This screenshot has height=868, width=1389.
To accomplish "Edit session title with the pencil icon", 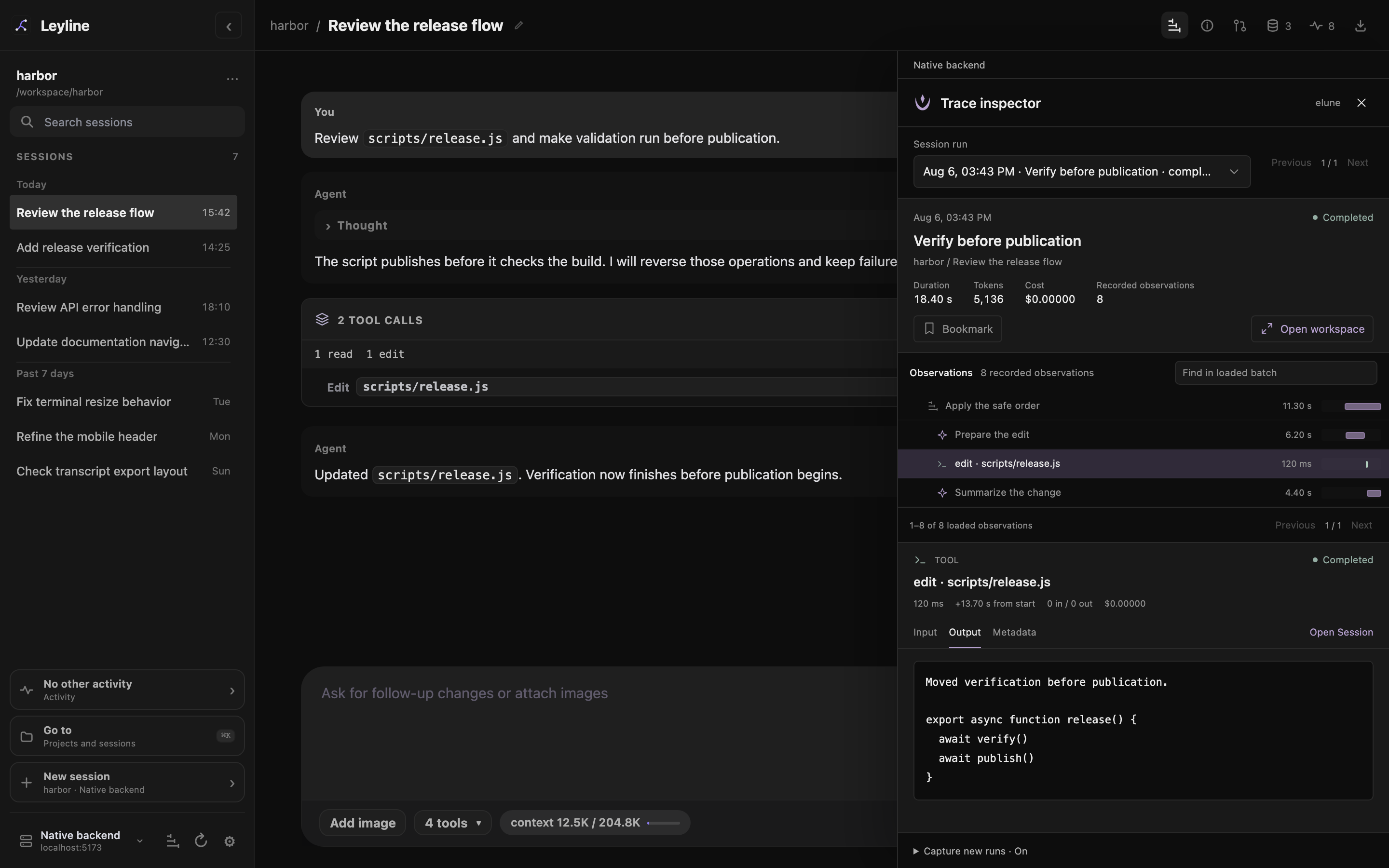I will [519, 25].
